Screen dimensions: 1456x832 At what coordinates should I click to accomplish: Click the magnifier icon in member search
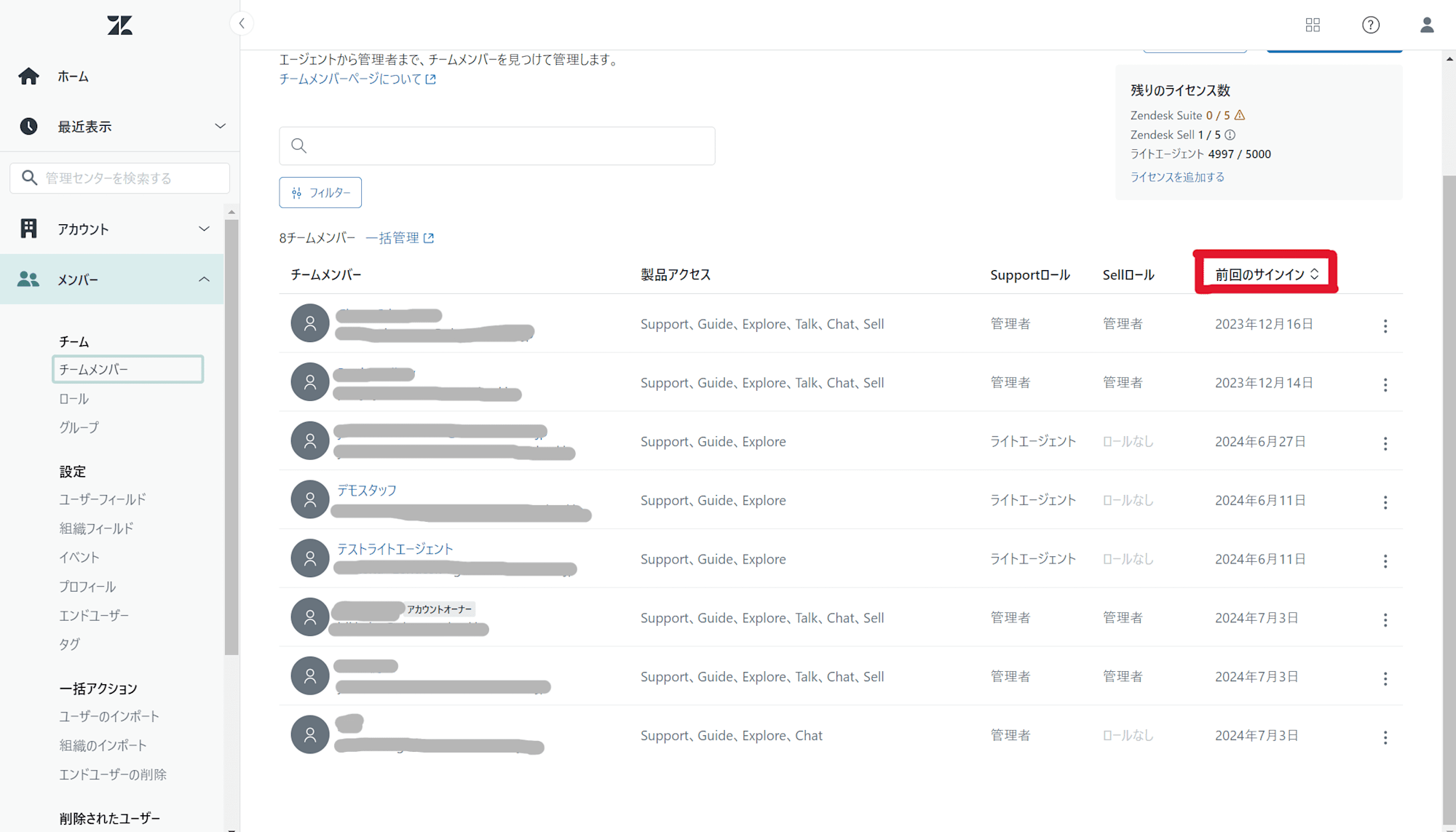click(298, 146)
